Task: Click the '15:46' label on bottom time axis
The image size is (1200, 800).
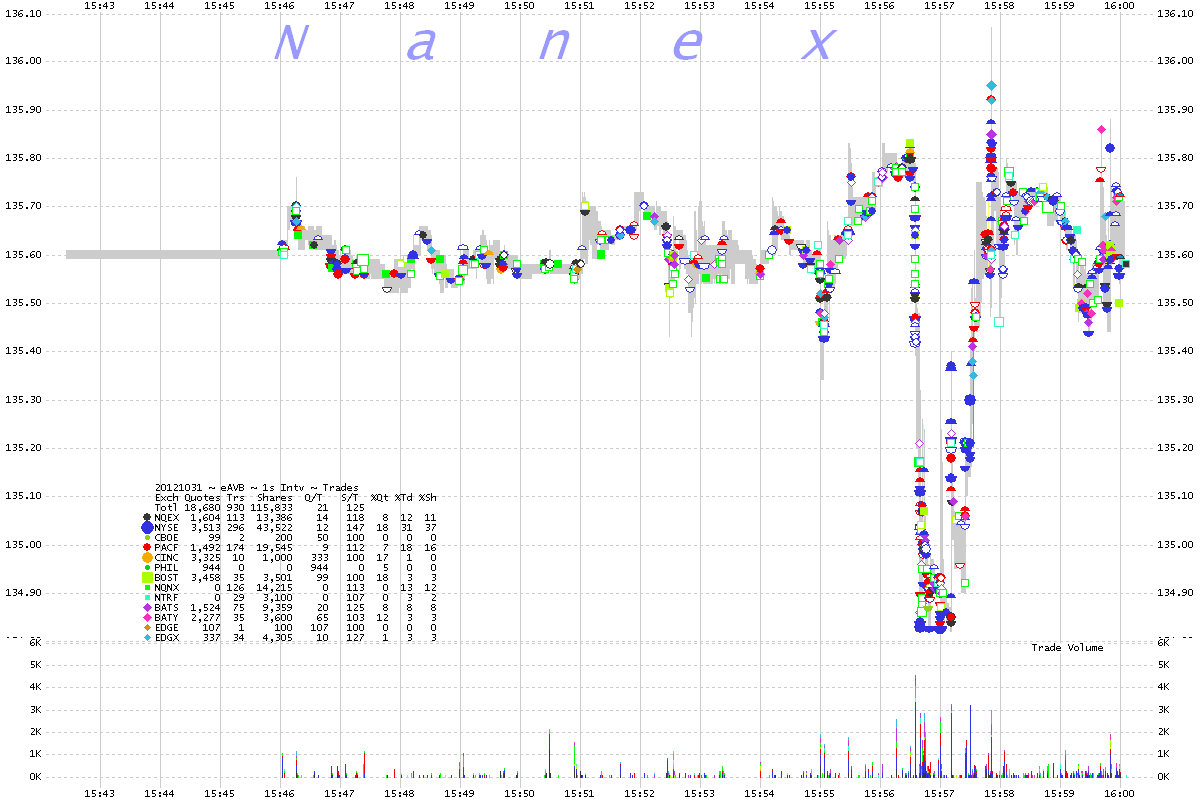Action: pyautogui.click(x=280, y=792)
